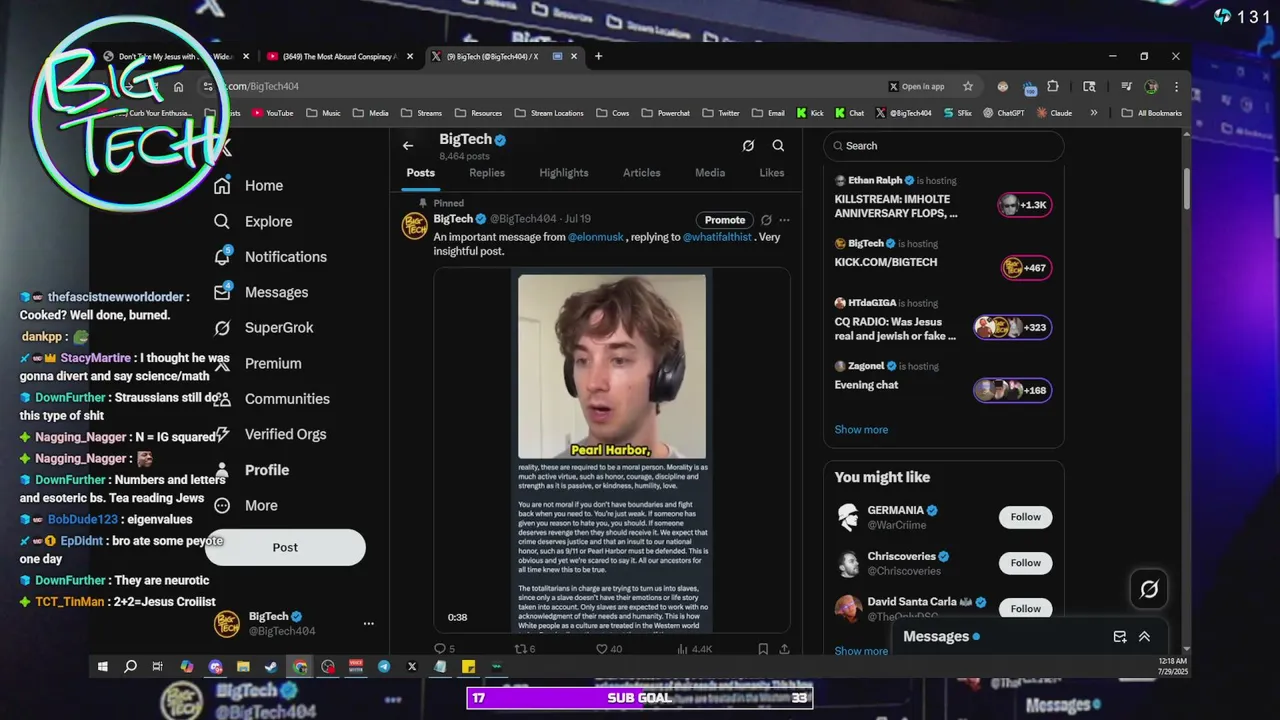The width and height of the screenshot is (1280, 720).
Task: Click reply icon on pinned post
Action: pyautogui.click(x=439, y=649)
